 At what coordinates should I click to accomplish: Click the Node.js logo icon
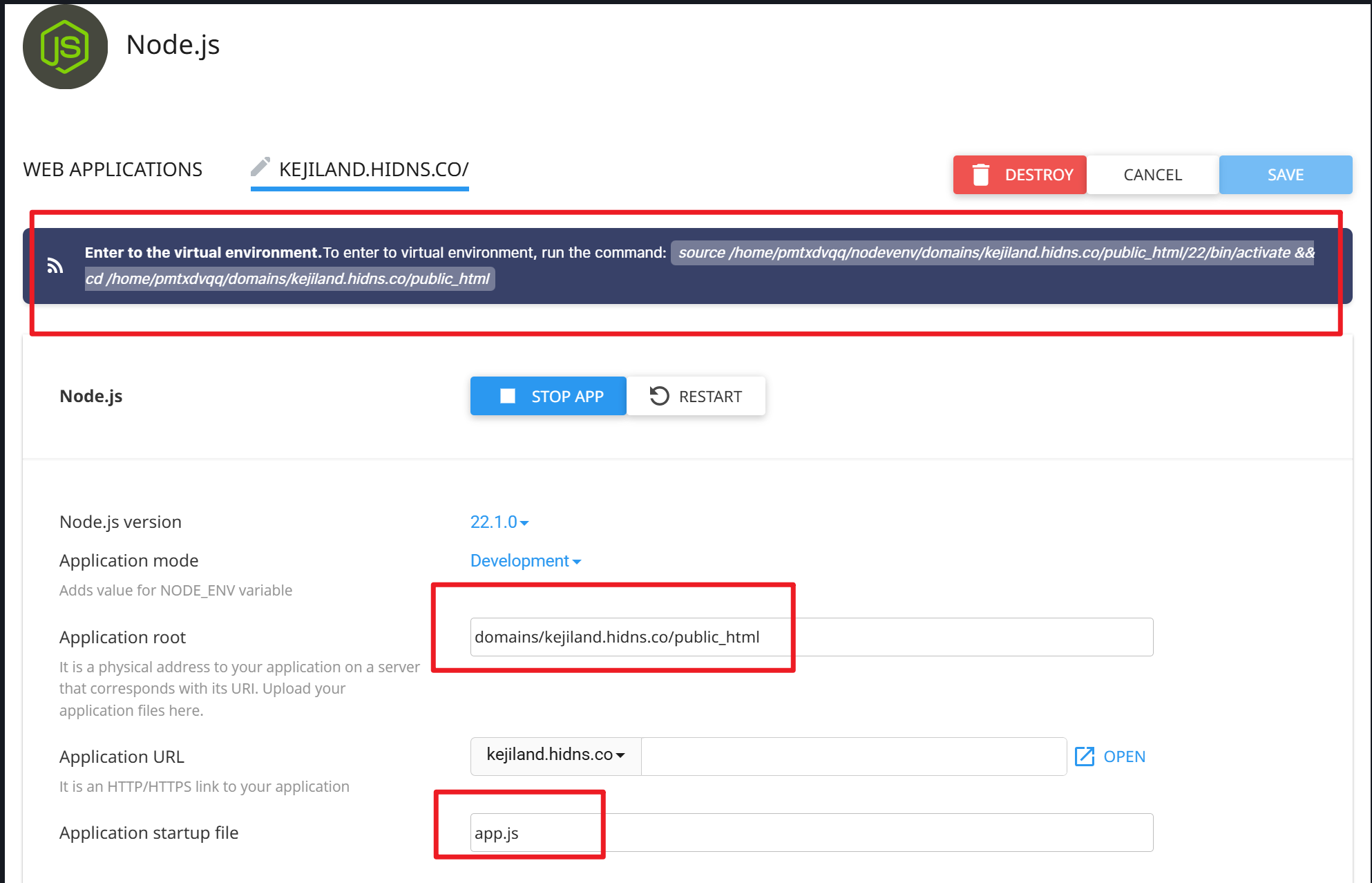tap(66, 46)
